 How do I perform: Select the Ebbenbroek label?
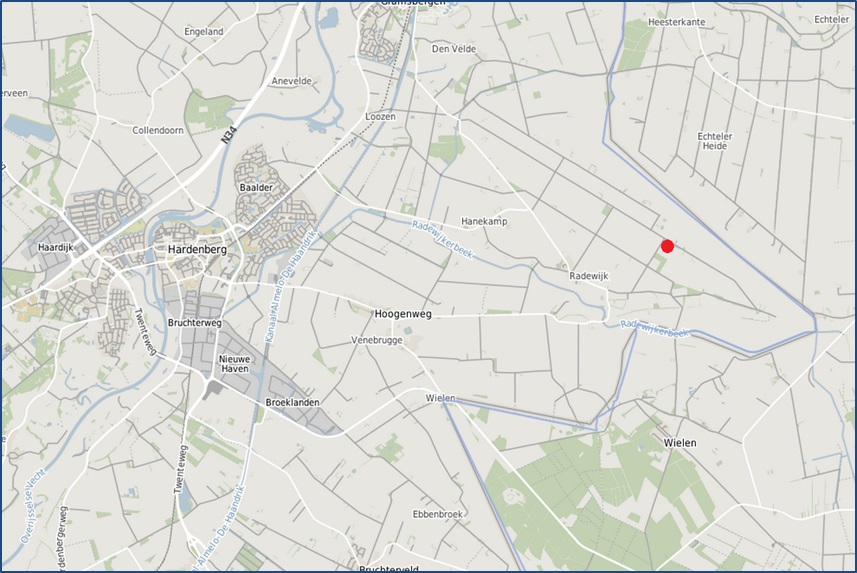click(438, 514)
